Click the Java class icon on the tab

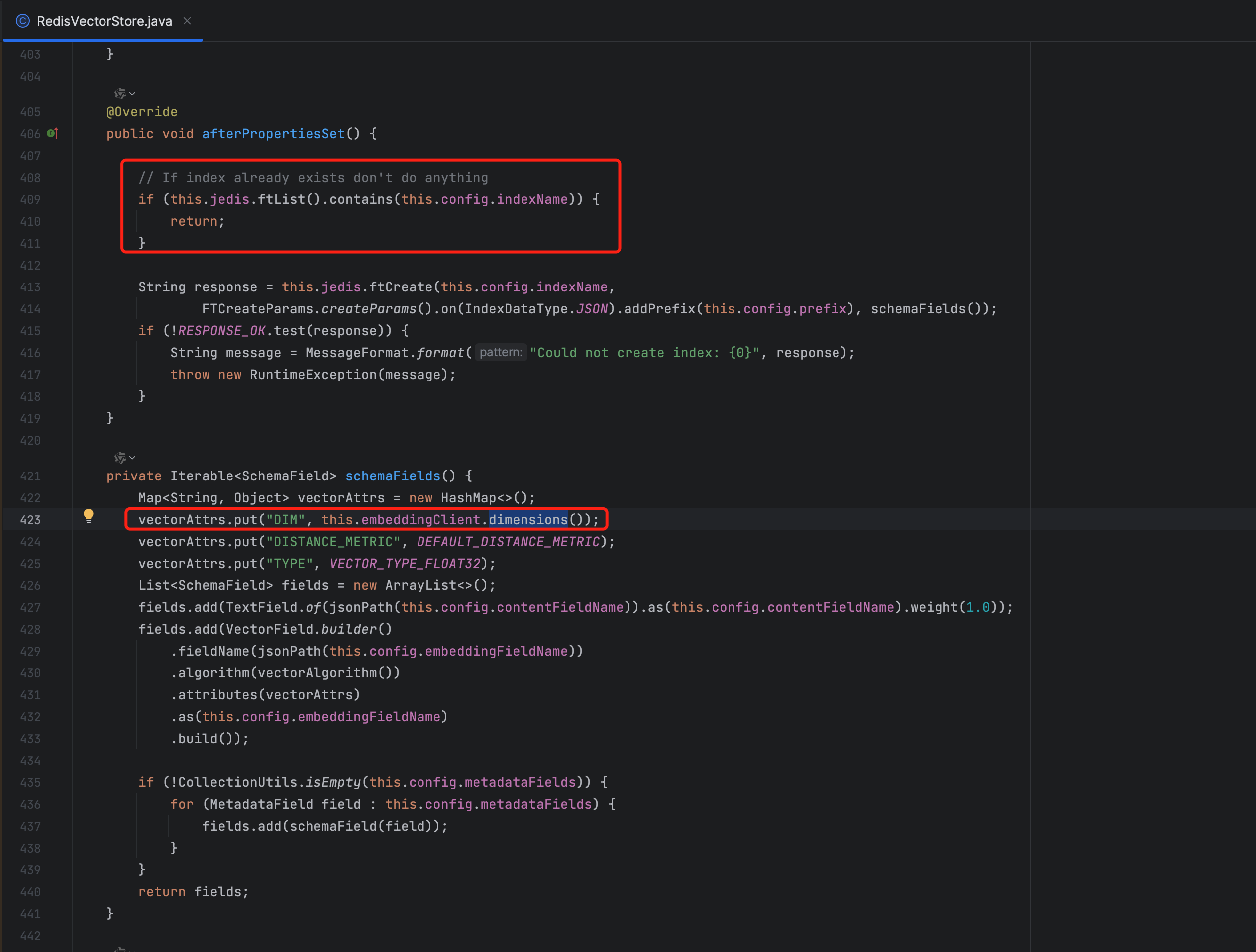(23, 21)
